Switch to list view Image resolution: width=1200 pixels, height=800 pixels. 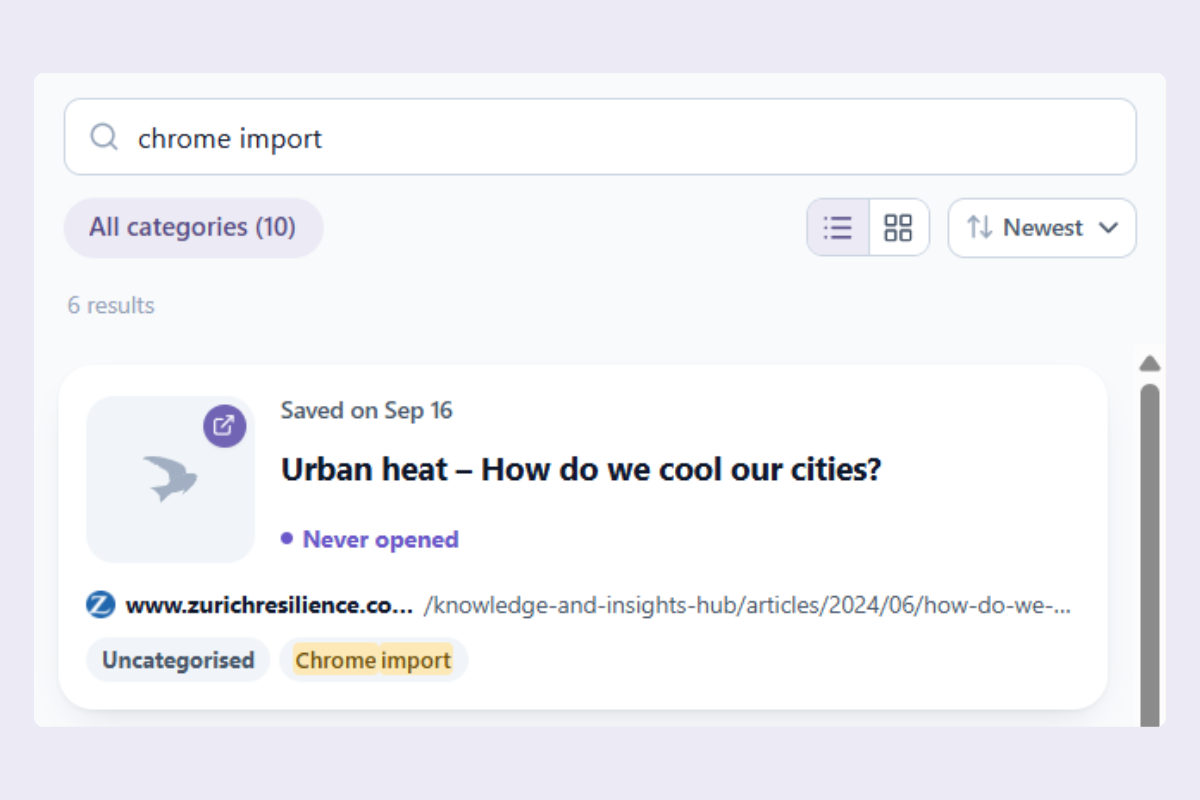838,228
